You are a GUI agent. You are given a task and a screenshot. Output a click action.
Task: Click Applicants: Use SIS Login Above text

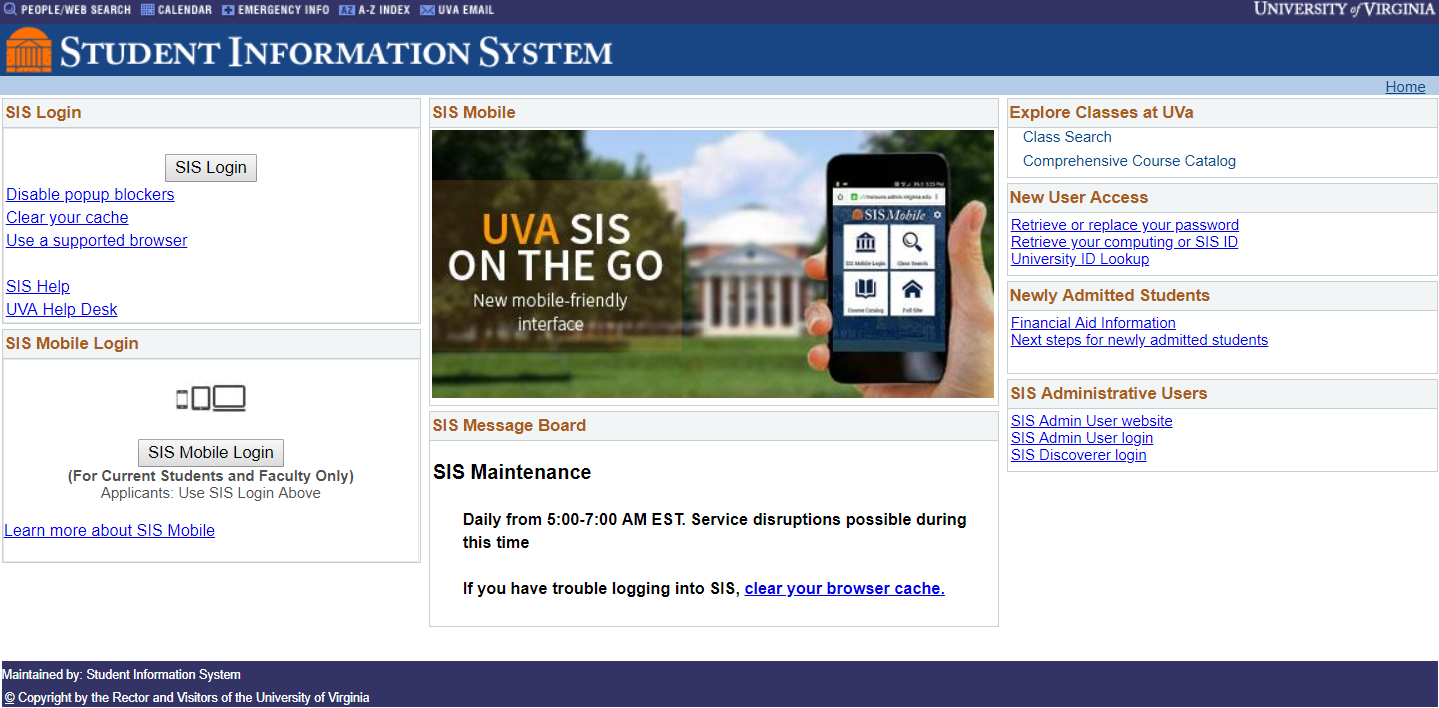click(x=211, y=493)
